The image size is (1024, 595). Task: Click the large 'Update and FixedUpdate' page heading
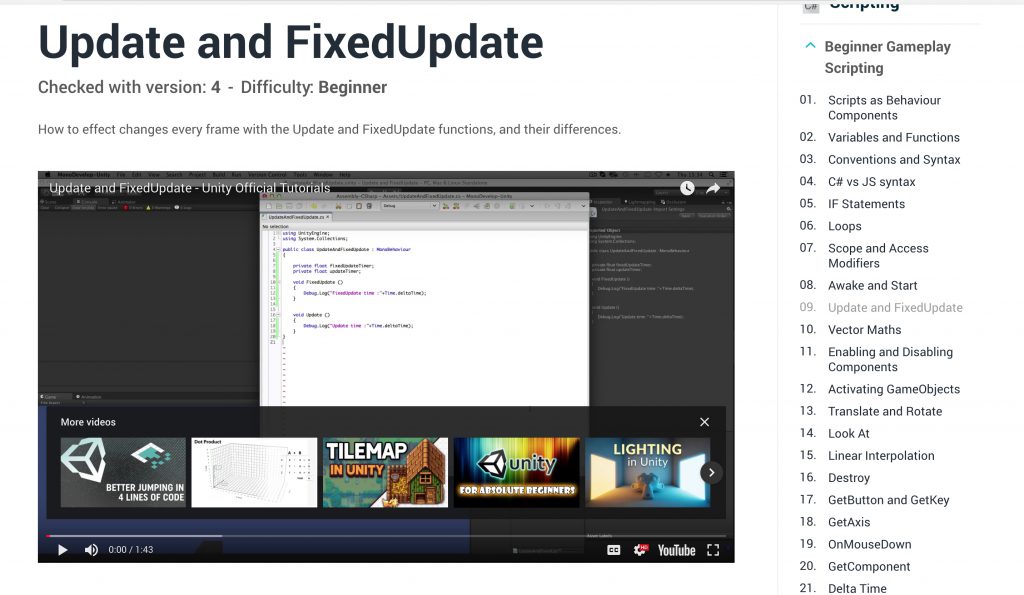pos(291,42)
